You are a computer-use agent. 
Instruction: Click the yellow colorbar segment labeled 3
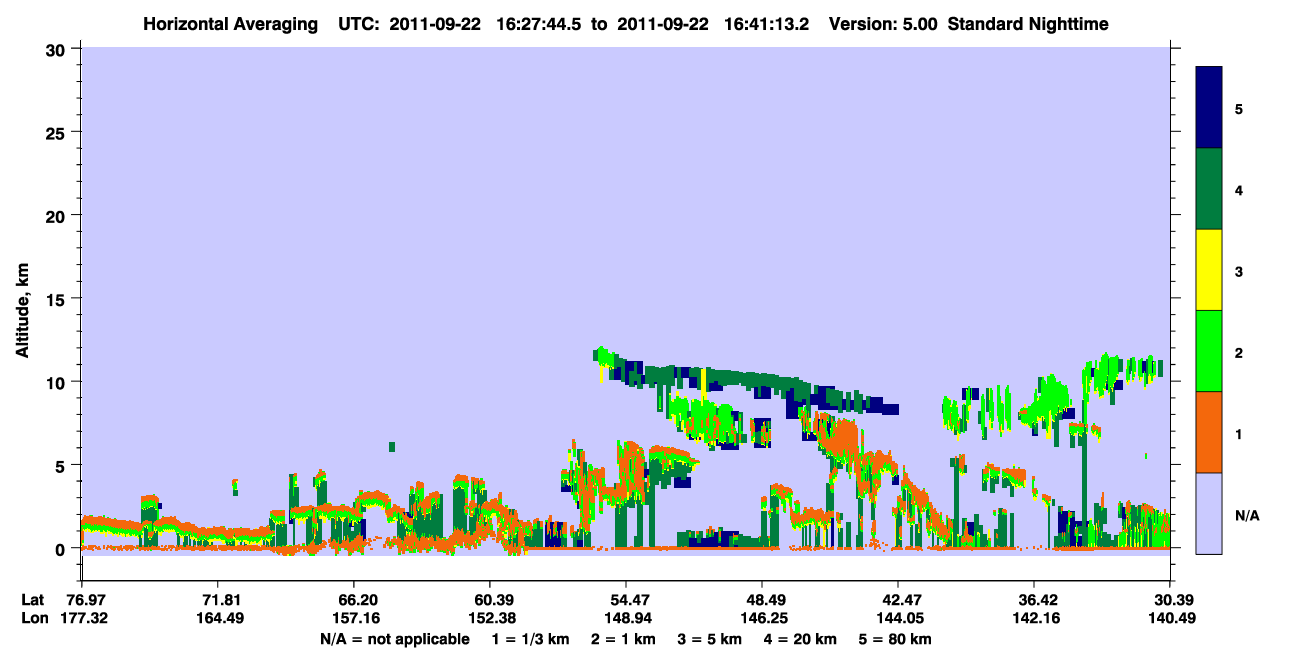1209,270
